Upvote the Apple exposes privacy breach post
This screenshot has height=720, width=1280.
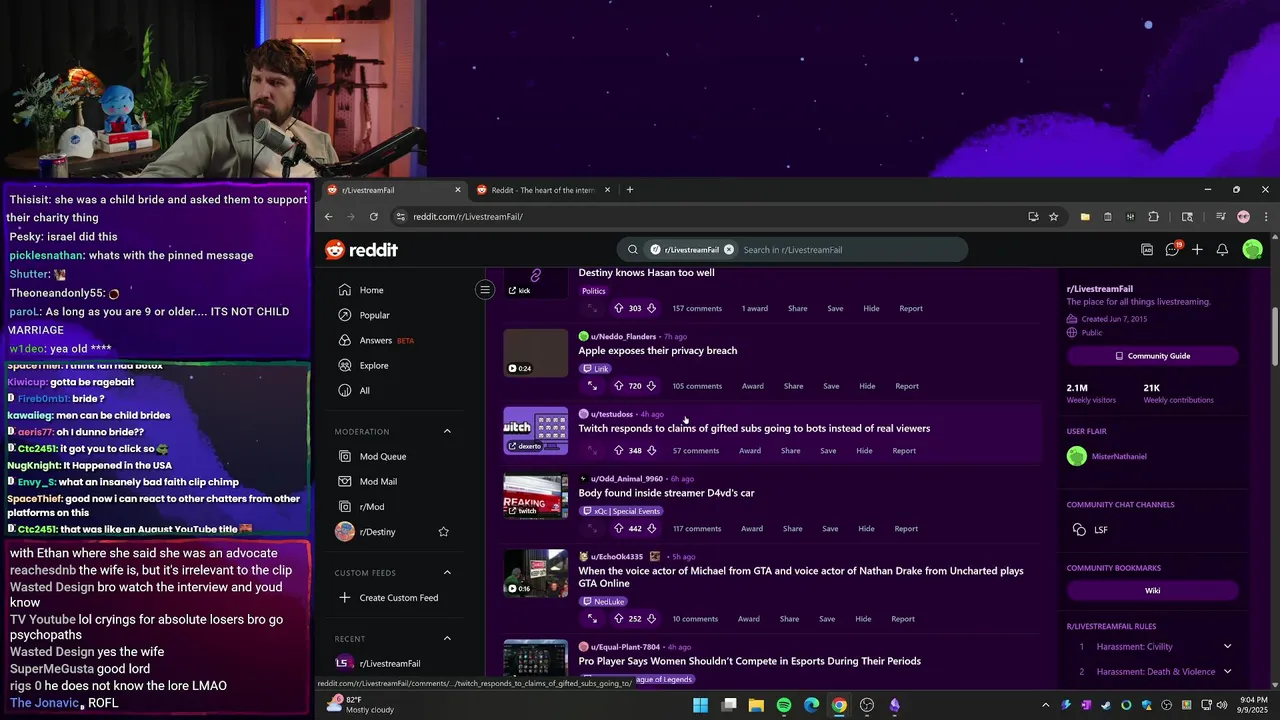tap(618, 386)
